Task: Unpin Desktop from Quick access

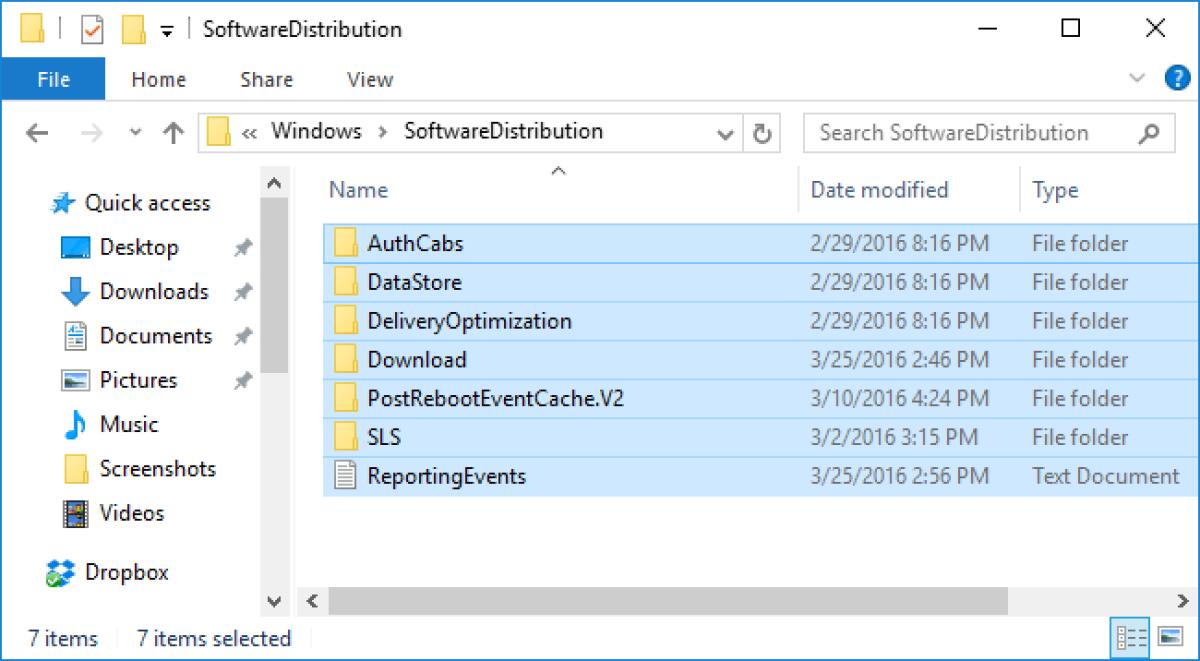Action: [240, 247]
